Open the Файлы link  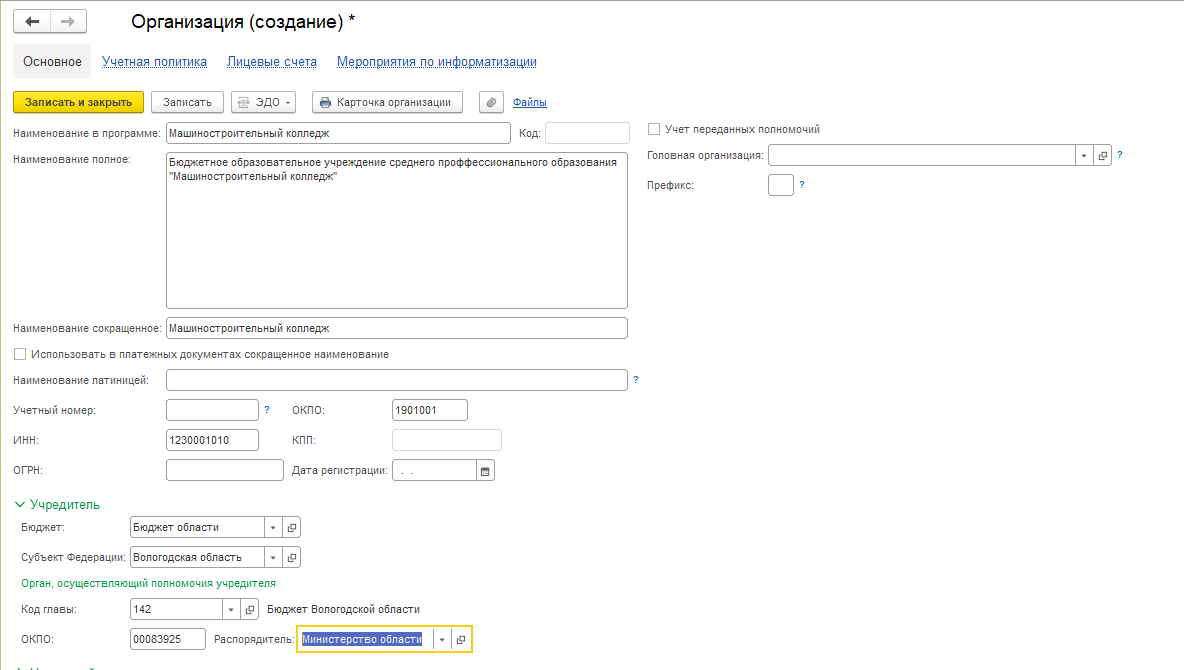(529, 102)
